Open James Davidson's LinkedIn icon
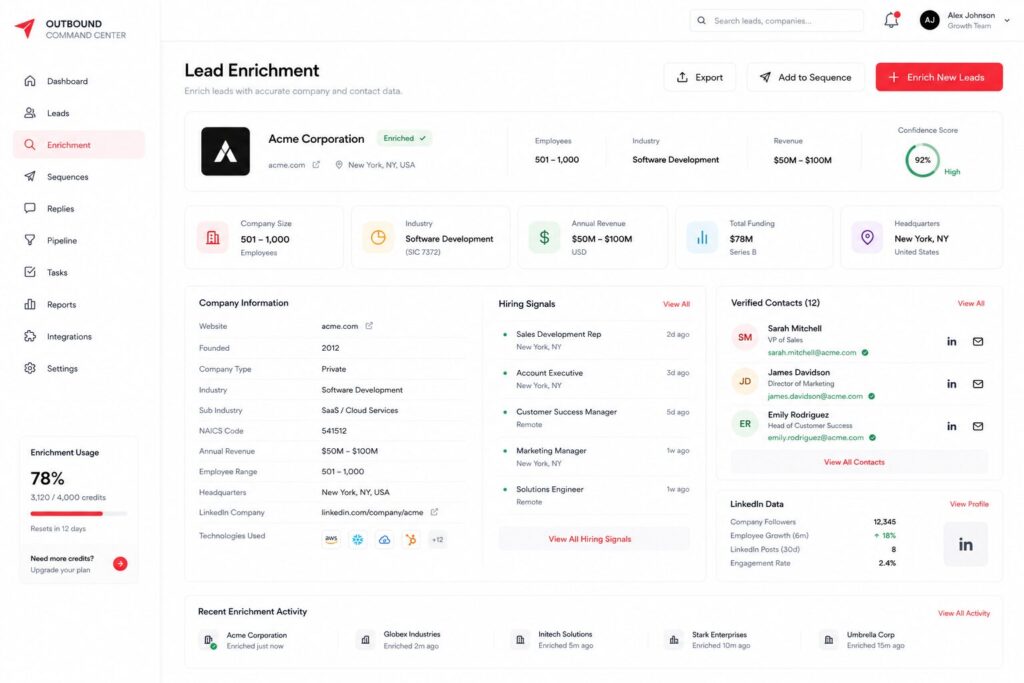The width and height of the screenshot is (1024, 683). 952,384
